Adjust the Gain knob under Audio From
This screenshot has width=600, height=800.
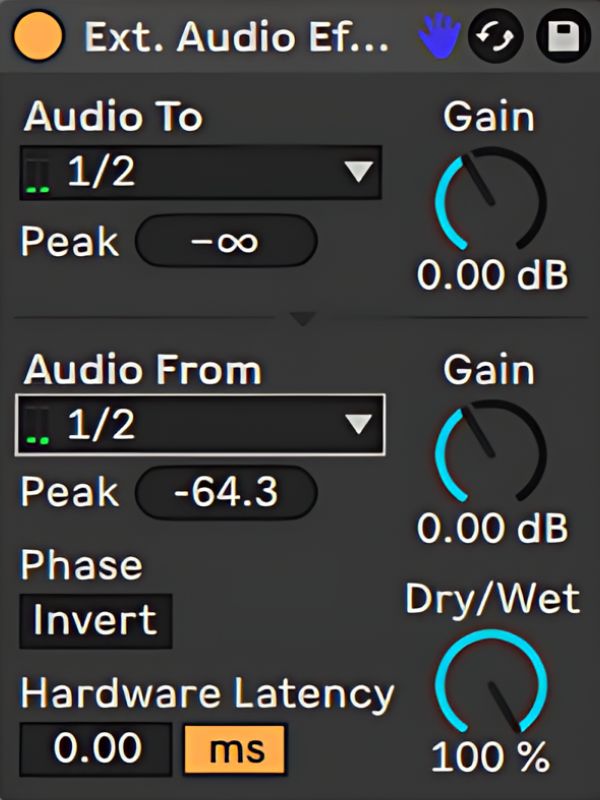pos(492,455)
